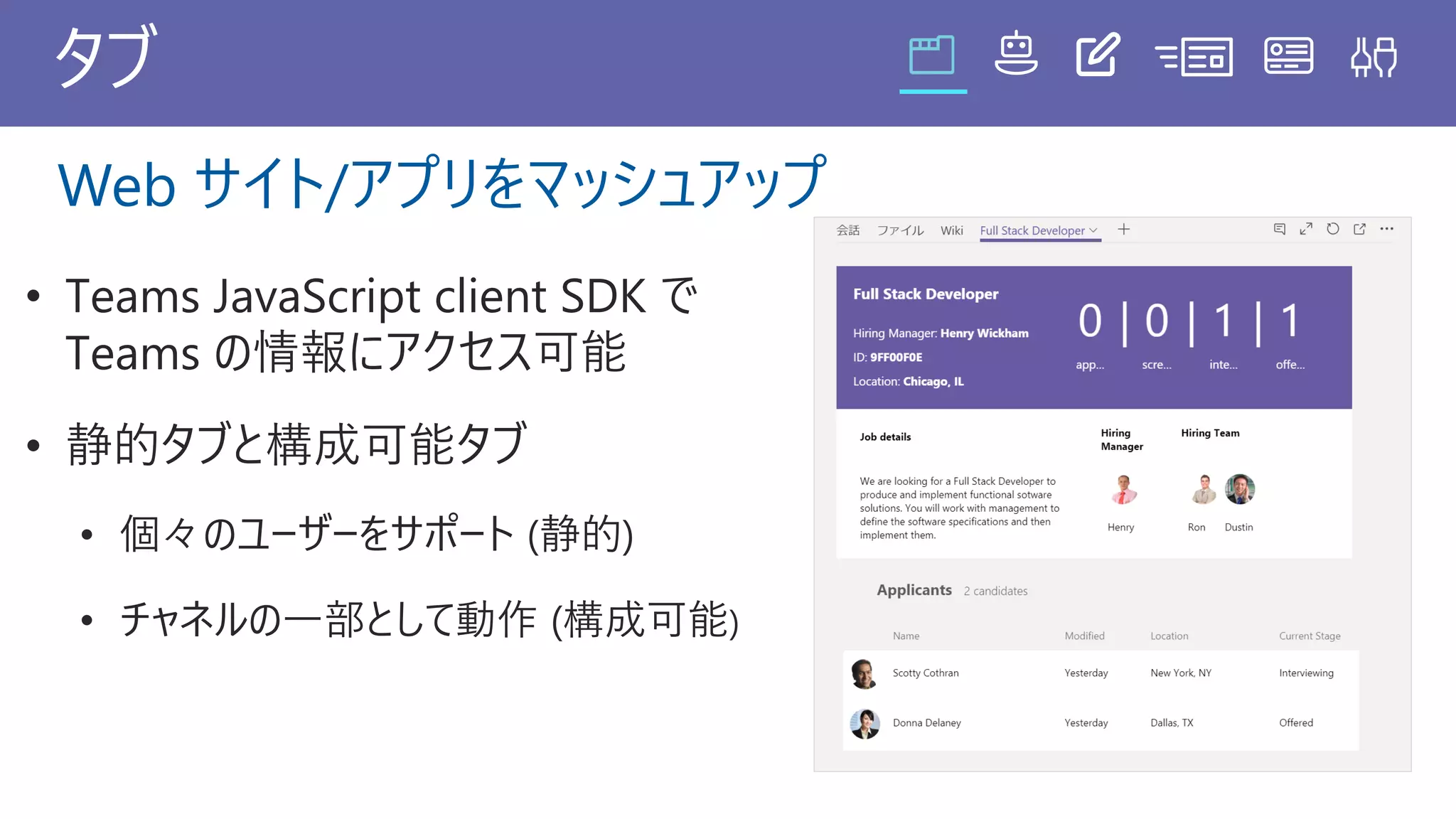Click the bot robot icon in header
1456x819 pixels.
[1016, 53]
